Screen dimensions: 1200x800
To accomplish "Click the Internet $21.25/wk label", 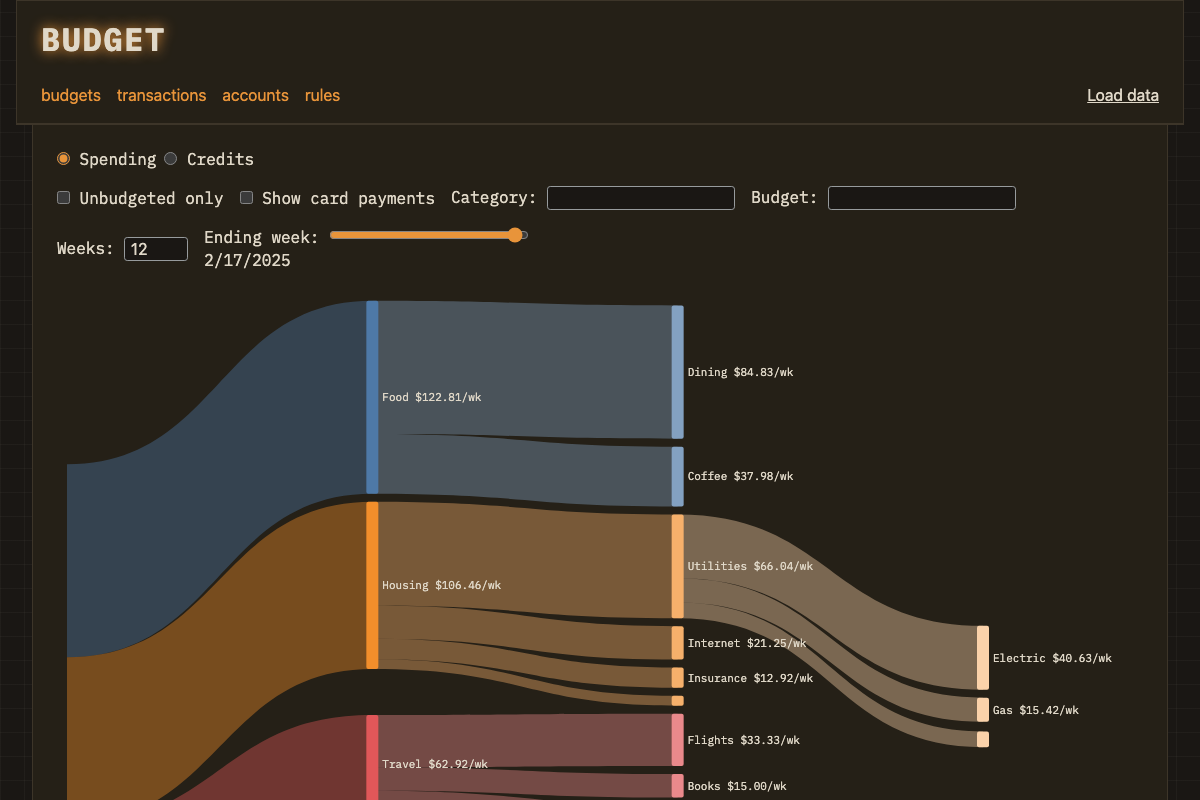I will (747, 643).
